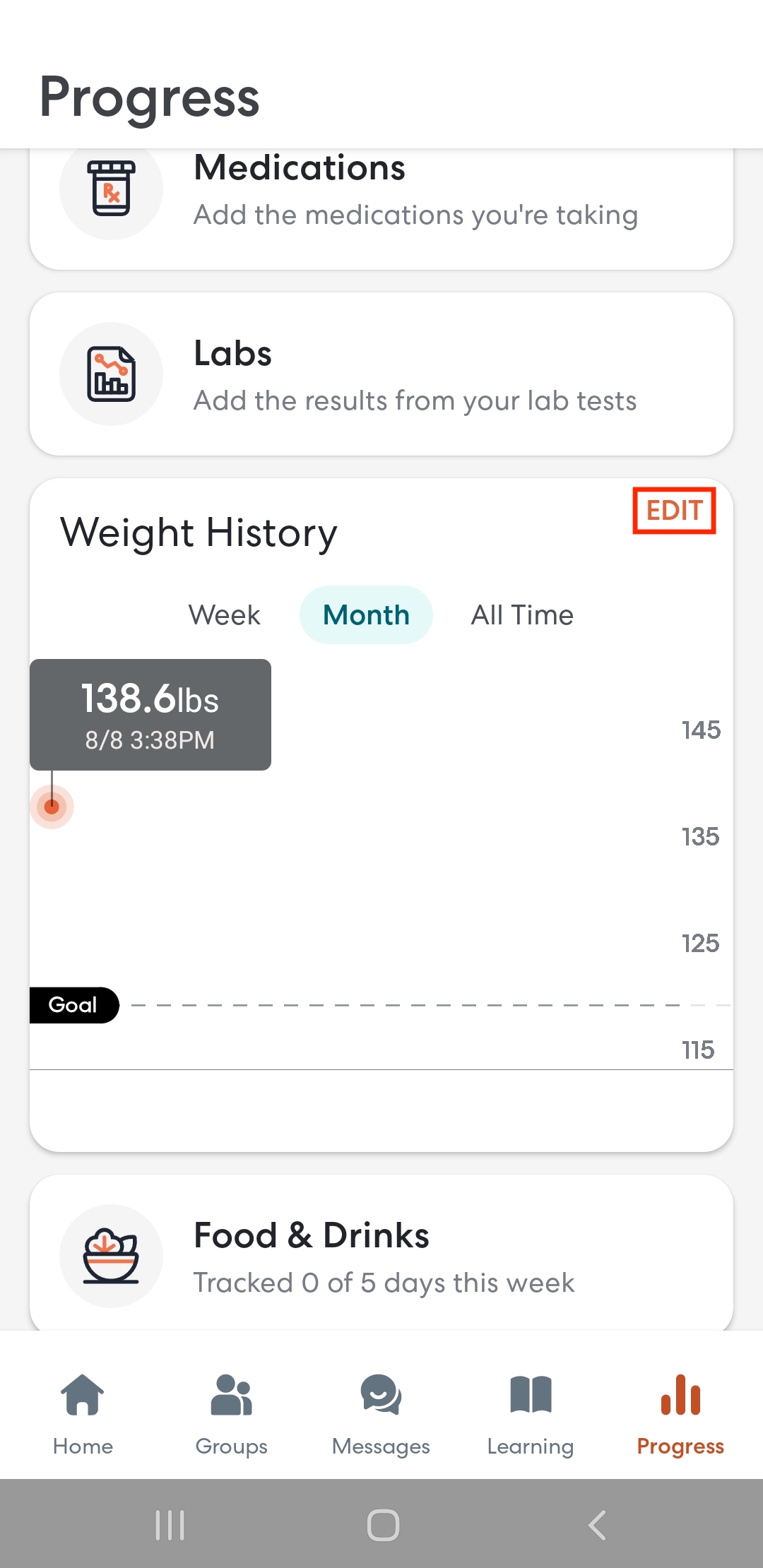
Task: Open Labs results description text
Action: tap(415, 401)
